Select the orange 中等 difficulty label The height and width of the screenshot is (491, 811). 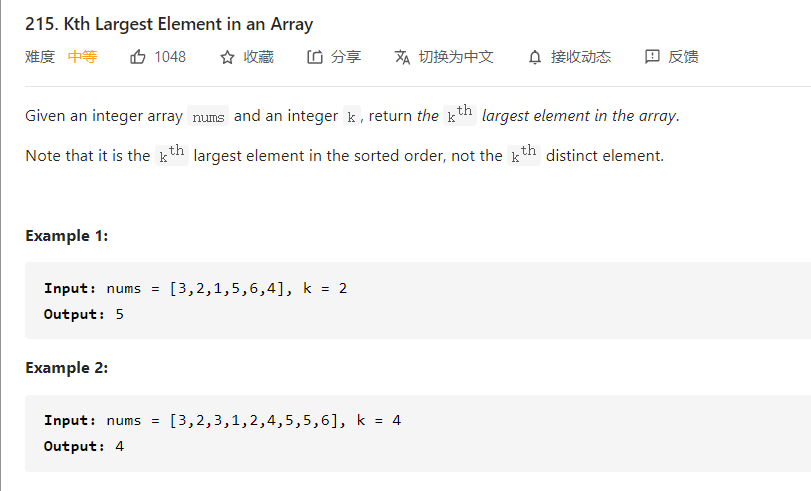(x=82, y=57)
